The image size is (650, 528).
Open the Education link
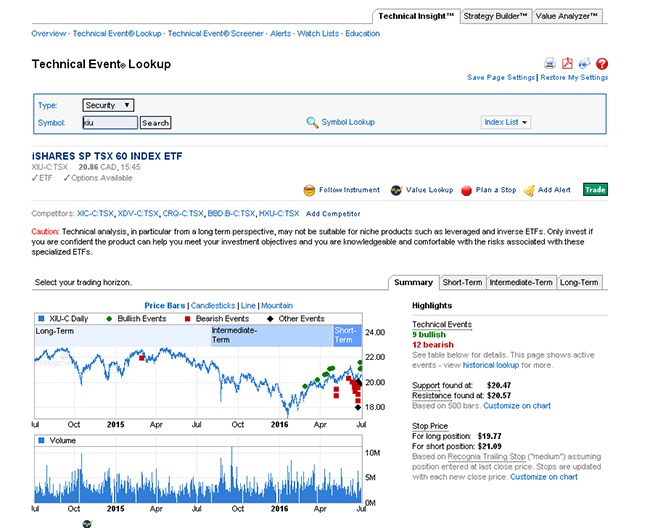point(362,34)
